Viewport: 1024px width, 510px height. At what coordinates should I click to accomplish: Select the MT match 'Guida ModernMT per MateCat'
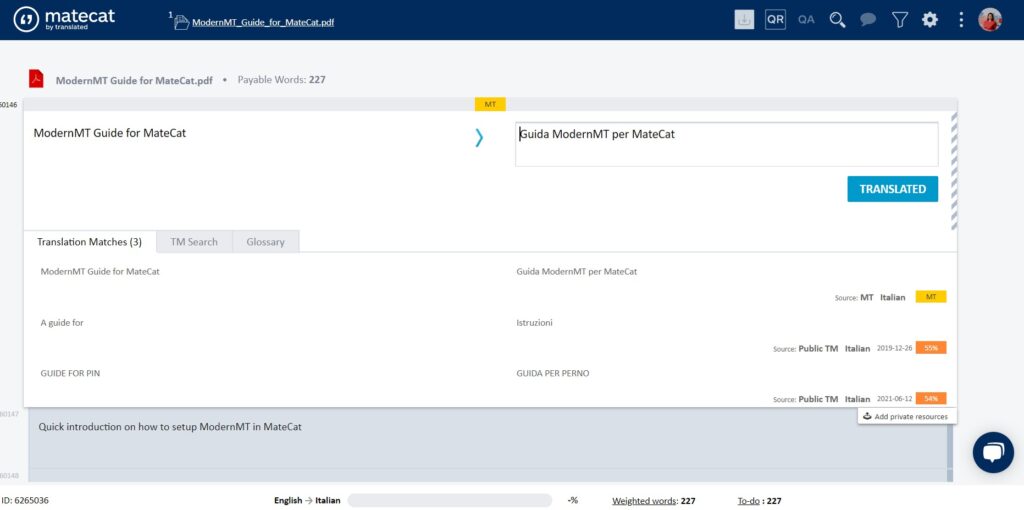point(577,272)
